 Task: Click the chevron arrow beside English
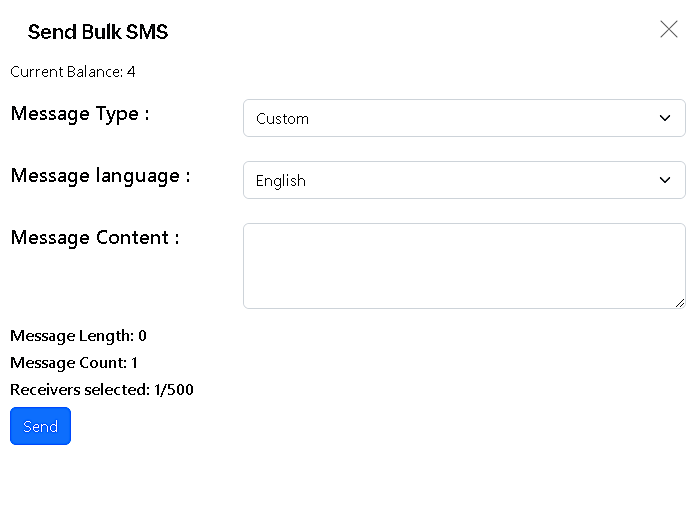(665, 180)
